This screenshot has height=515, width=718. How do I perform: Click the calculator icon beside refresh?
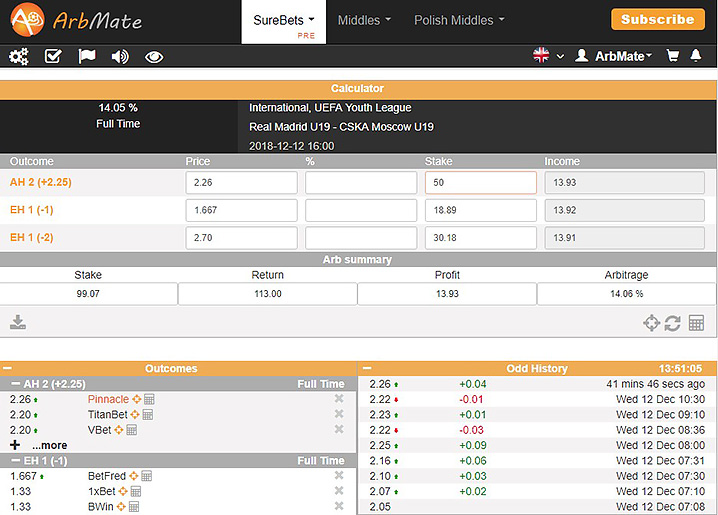pyautogui.click(x=696, y=323)
